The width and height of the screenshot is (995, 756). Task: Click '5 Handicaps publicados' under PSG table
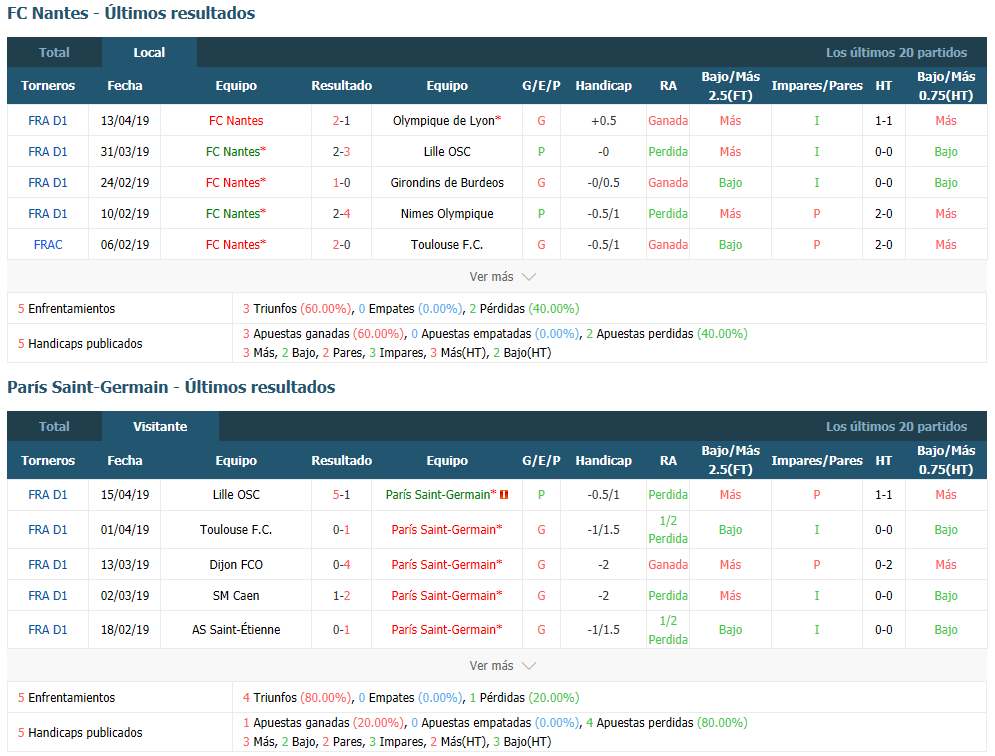point(80,733)
